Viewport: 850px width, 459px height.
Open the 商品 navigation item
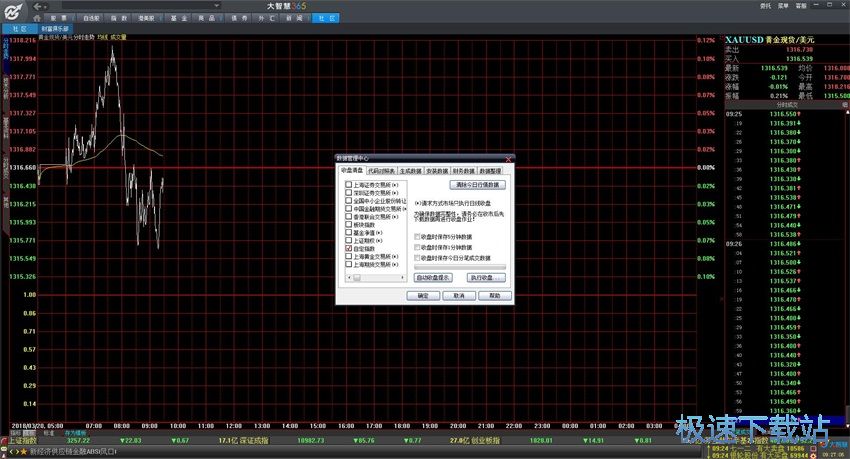(207, 18)
